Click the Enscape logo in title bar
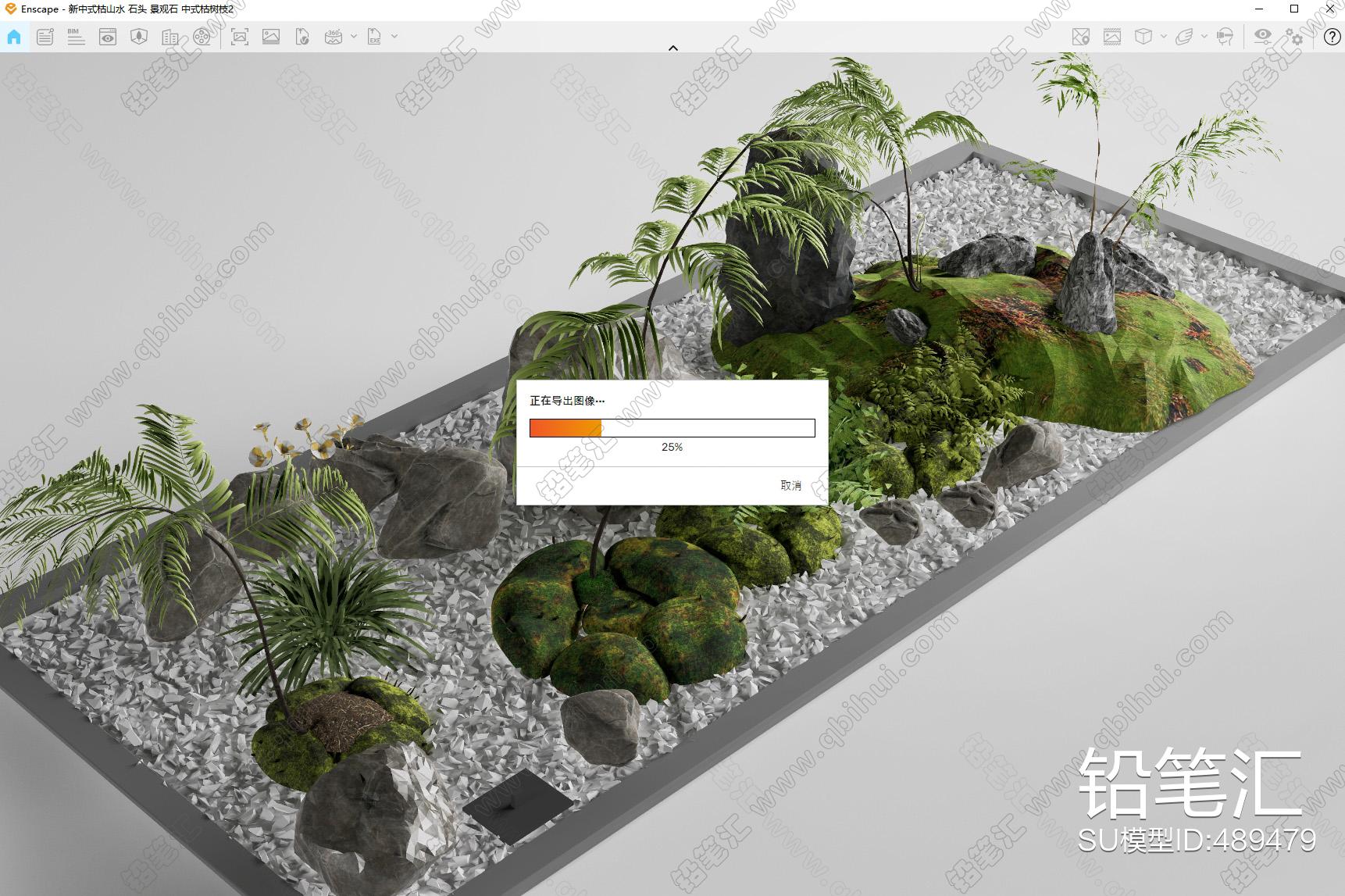The width and height of the screenshot is (1345, 896). pyautogui.click(x=10, y=9)
